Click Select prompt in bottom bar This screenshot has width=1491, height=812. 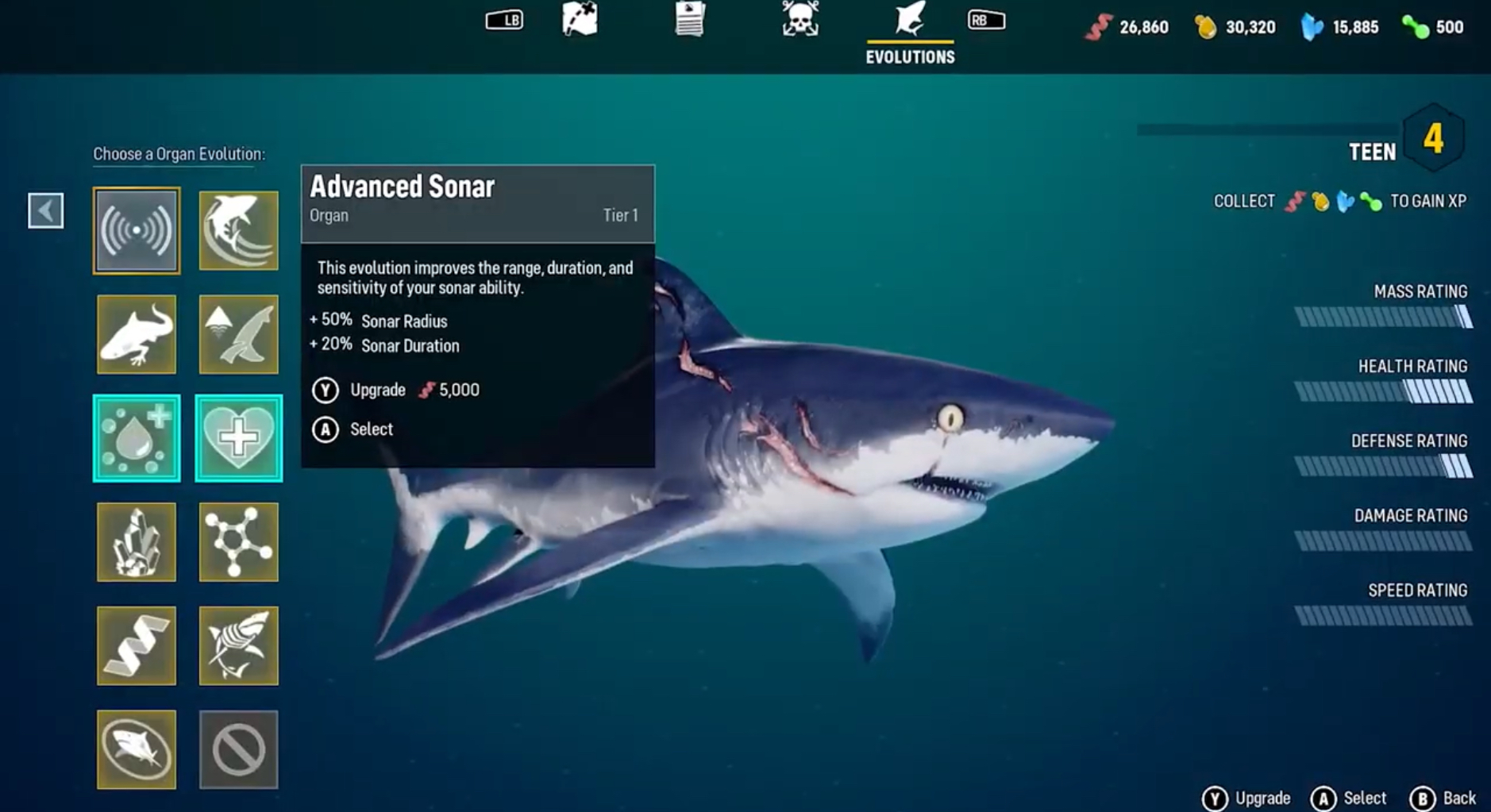[1348, 798]
